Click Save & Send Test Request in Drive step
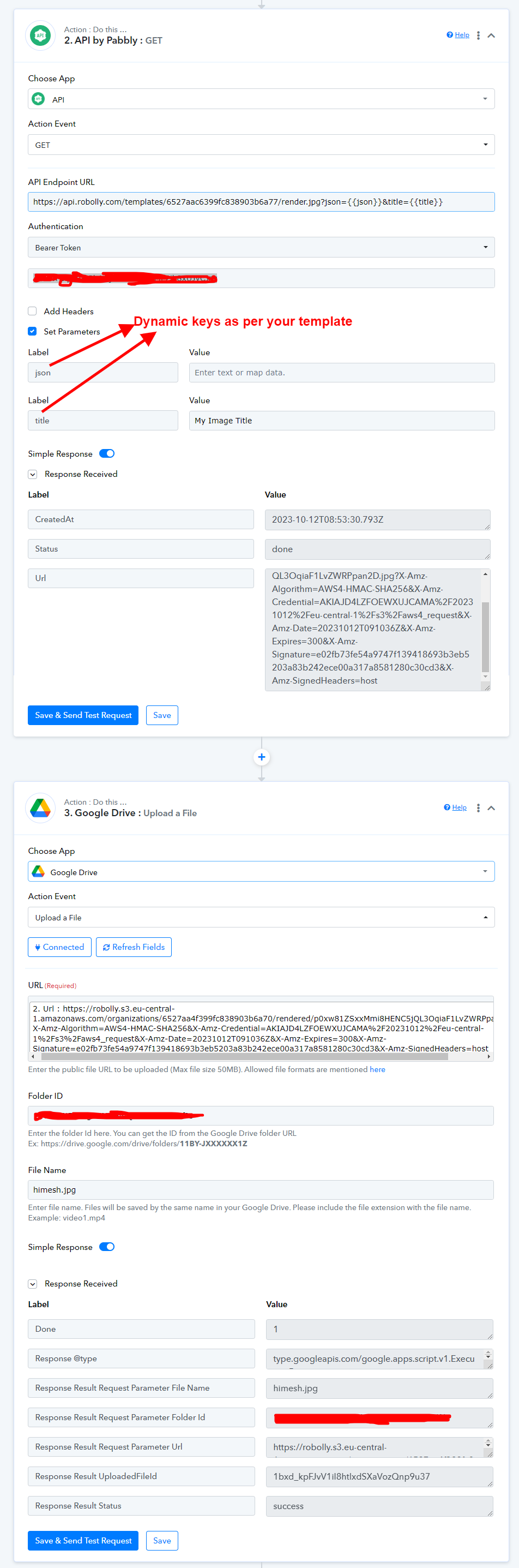519x1568 pixels. (83, 1541)
